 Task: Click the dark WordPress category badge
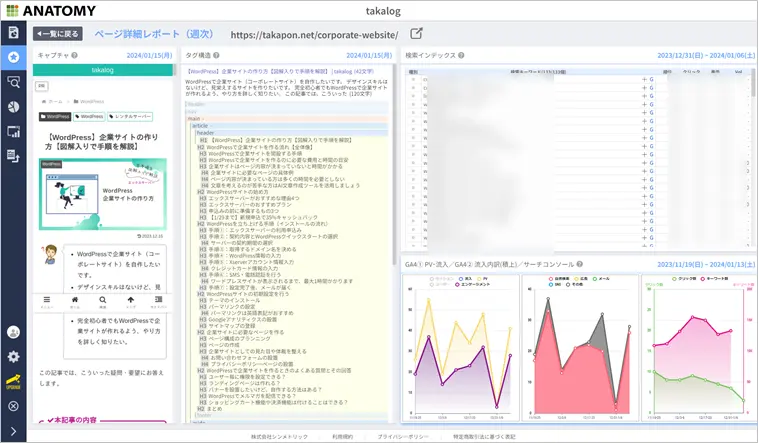coord(55,117)
